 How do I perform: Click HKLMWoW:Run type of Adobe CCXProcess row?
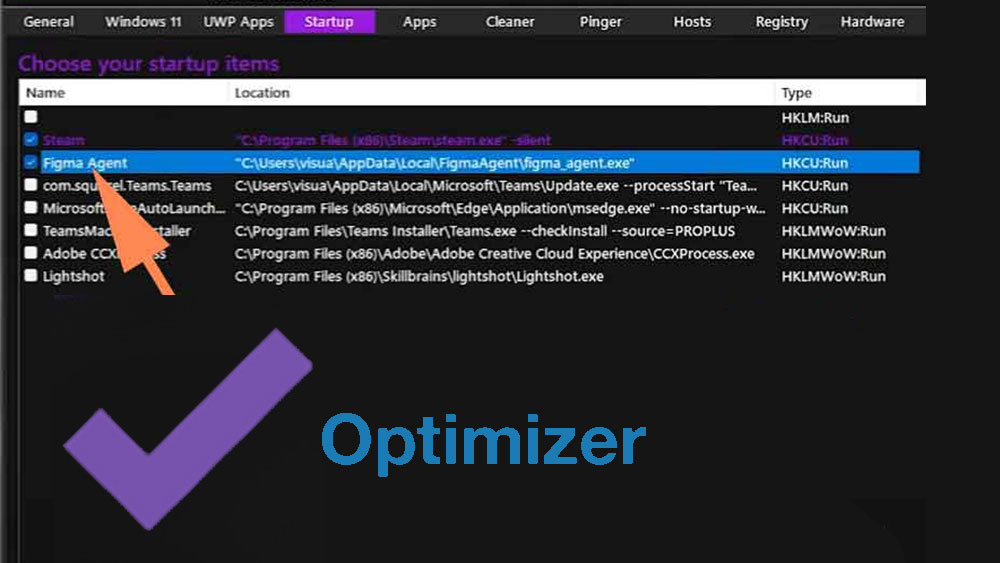click(x=834, y=254)
